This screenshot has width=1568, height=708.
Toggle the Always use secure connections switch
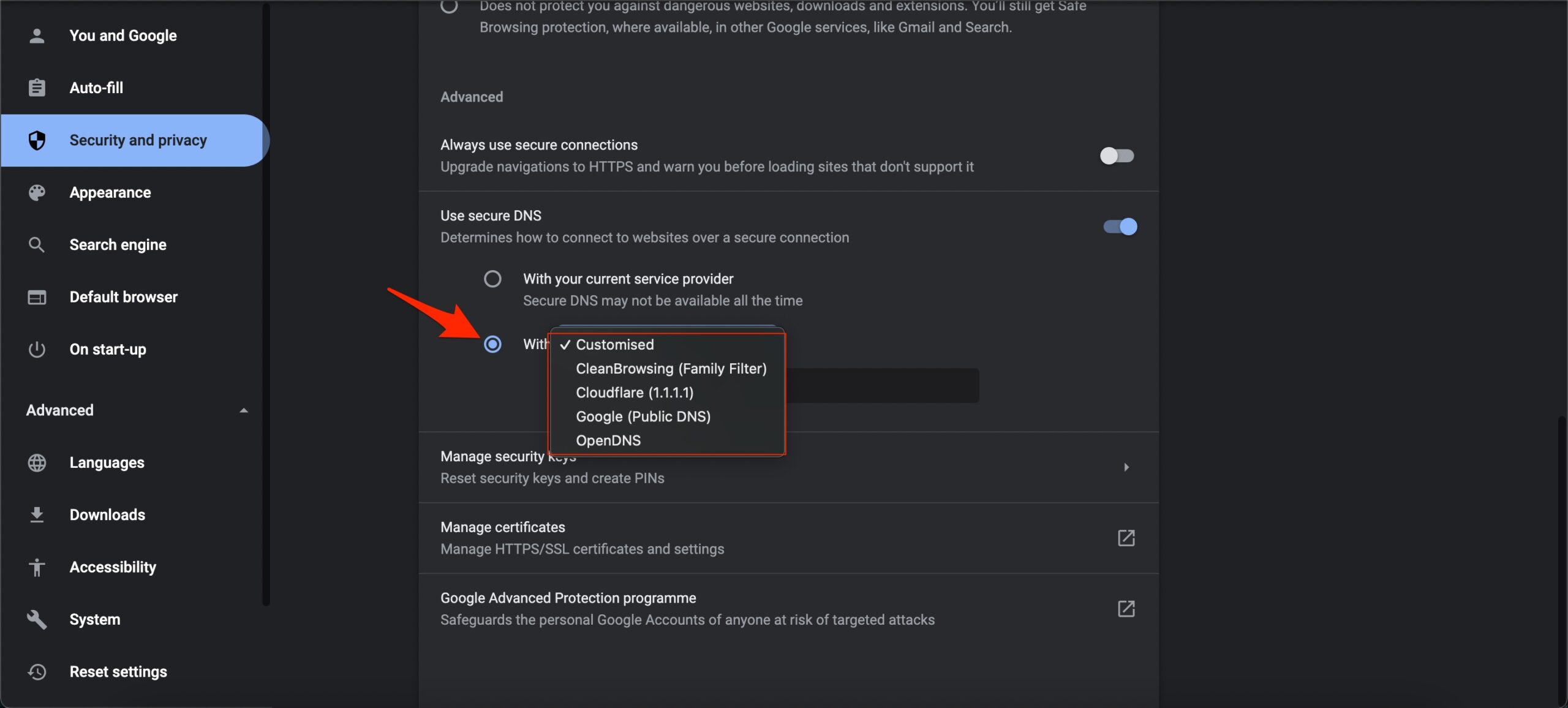(x=1116, y=155)
